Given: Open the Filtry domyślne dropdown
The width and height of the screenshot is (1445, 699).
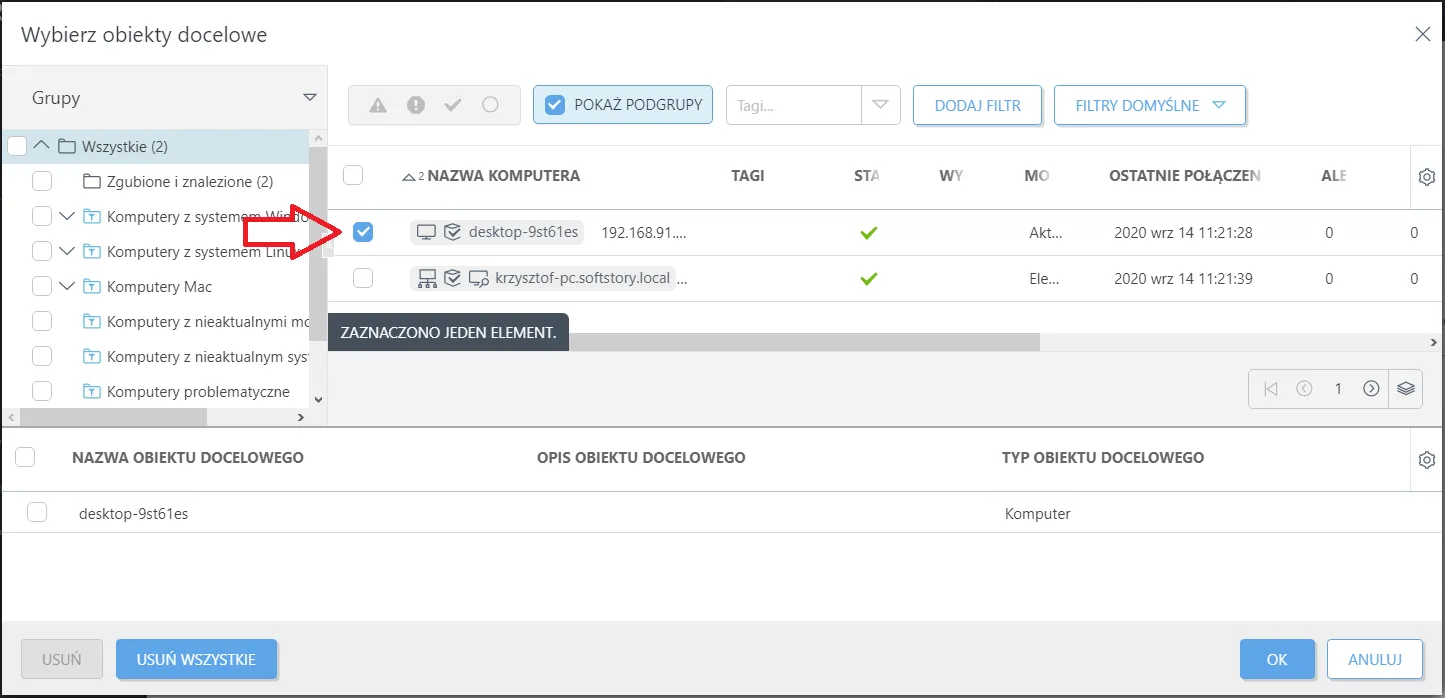Looking at the screenshot, I should [x=1150, y=105].
